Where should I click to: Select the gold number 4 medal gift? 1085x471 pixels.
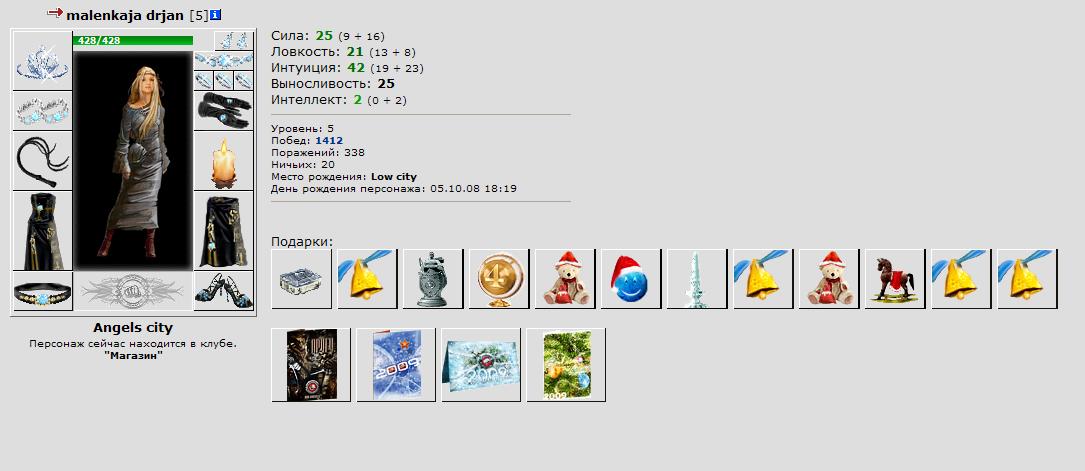(498, 279)
